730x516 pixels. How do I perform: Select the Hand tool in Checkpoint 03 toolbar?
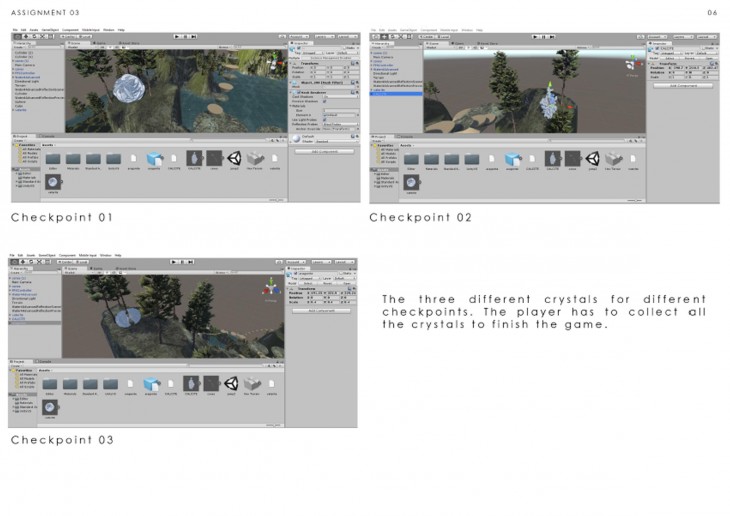point(14,260)
